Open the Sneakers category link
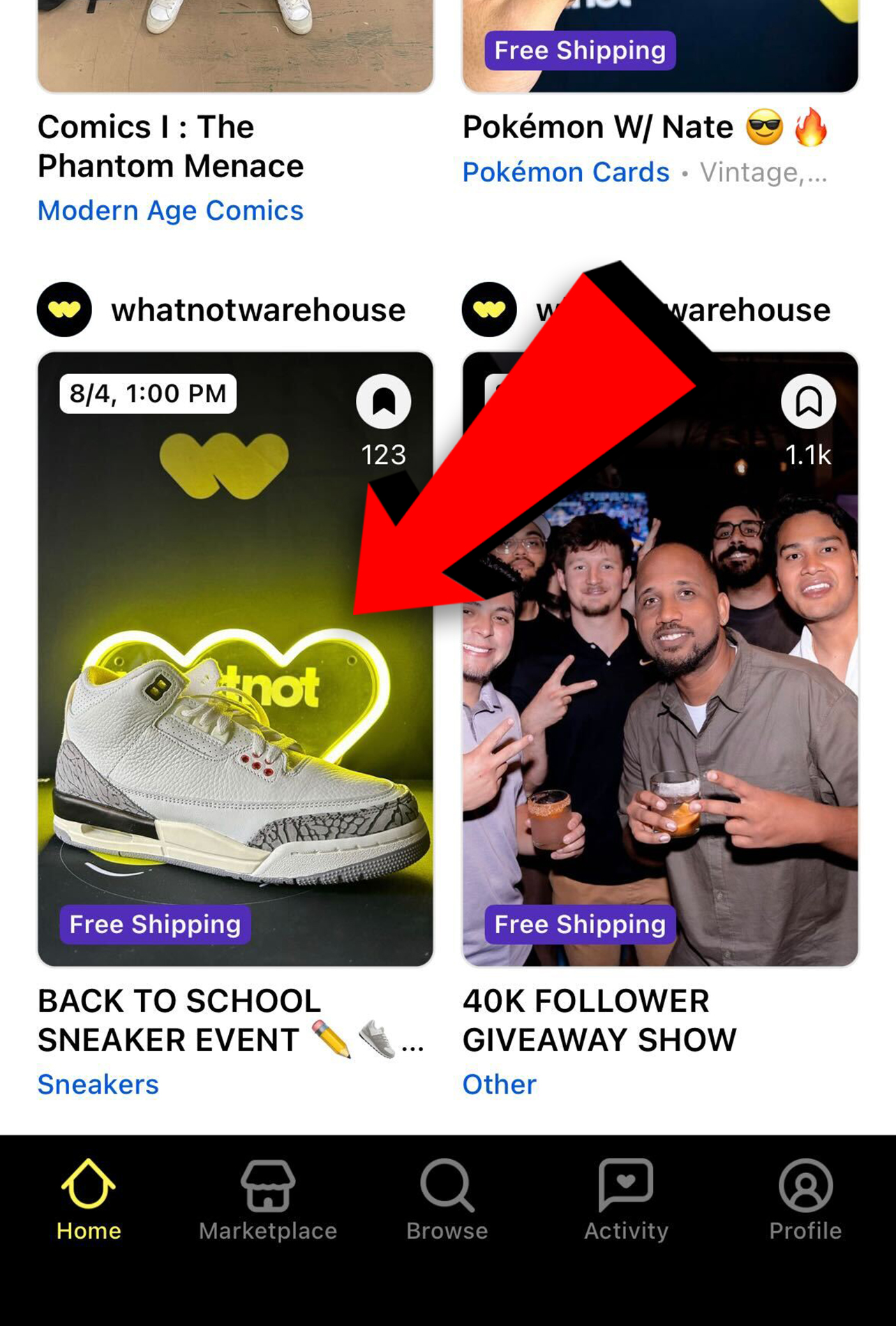Viewport: 896px width, 1326px height. click(98, 1085)
